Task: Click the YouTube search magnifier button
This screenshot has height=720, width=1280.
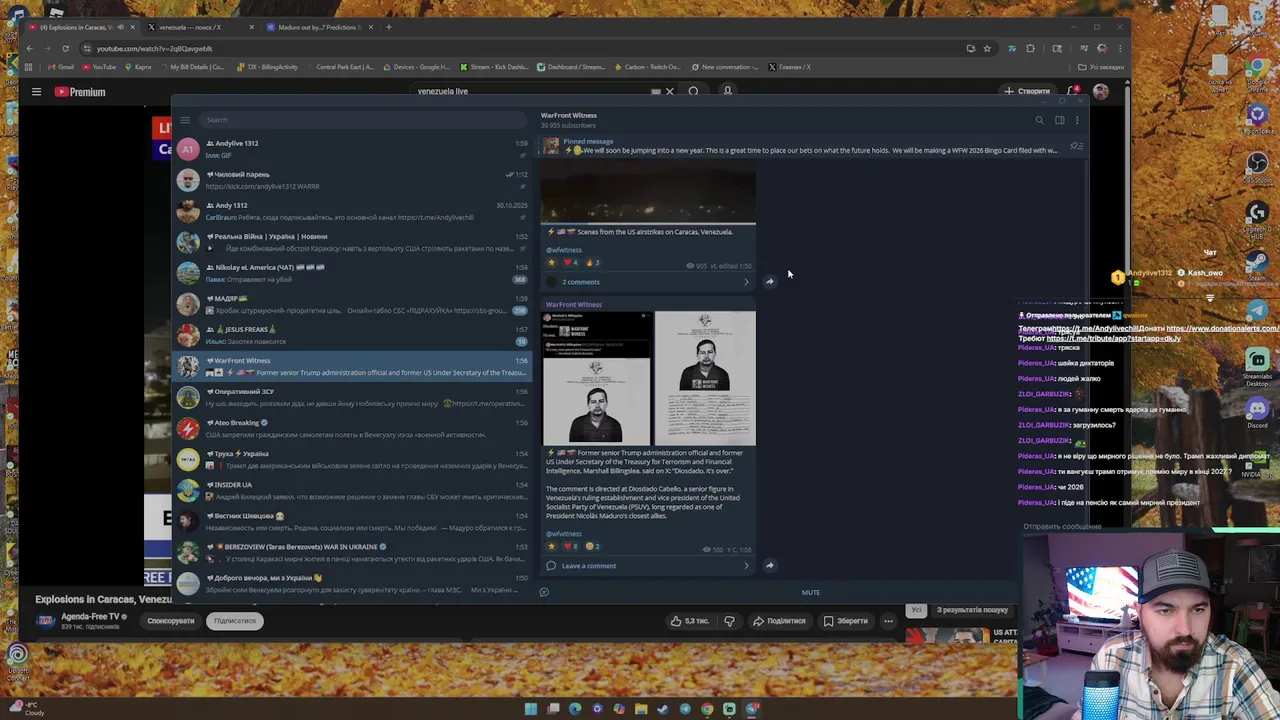Action: [693, 91]
